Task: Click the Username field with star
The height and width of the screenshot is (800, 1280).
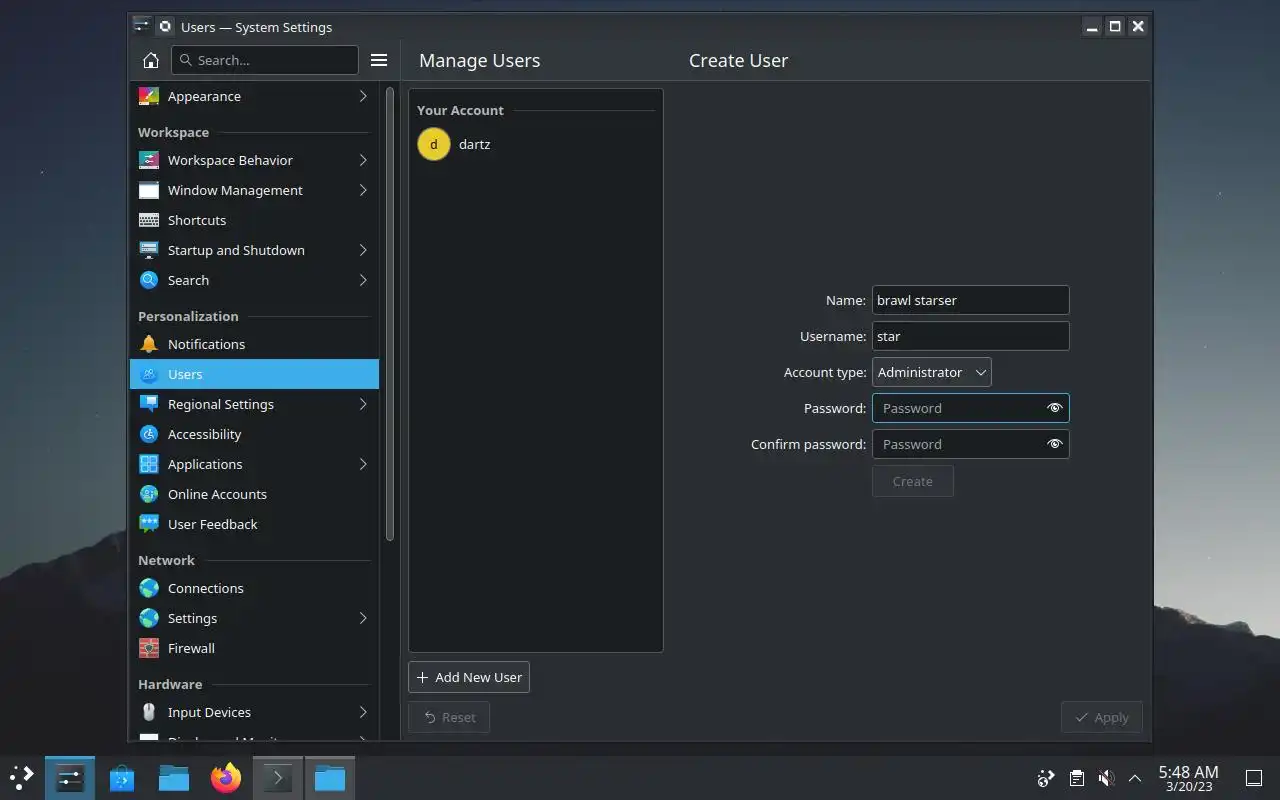Action: click(x=971, y=336)
